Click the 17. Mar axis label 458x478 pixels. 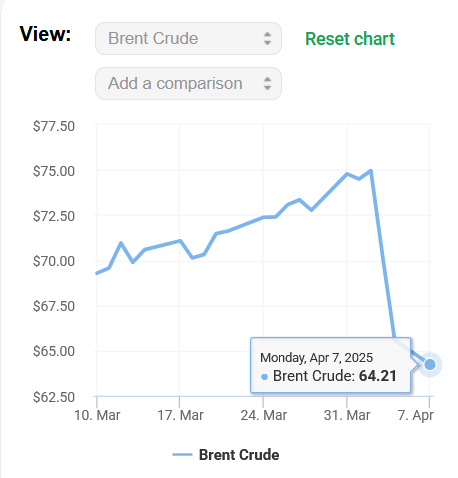(x=180, y=415)
